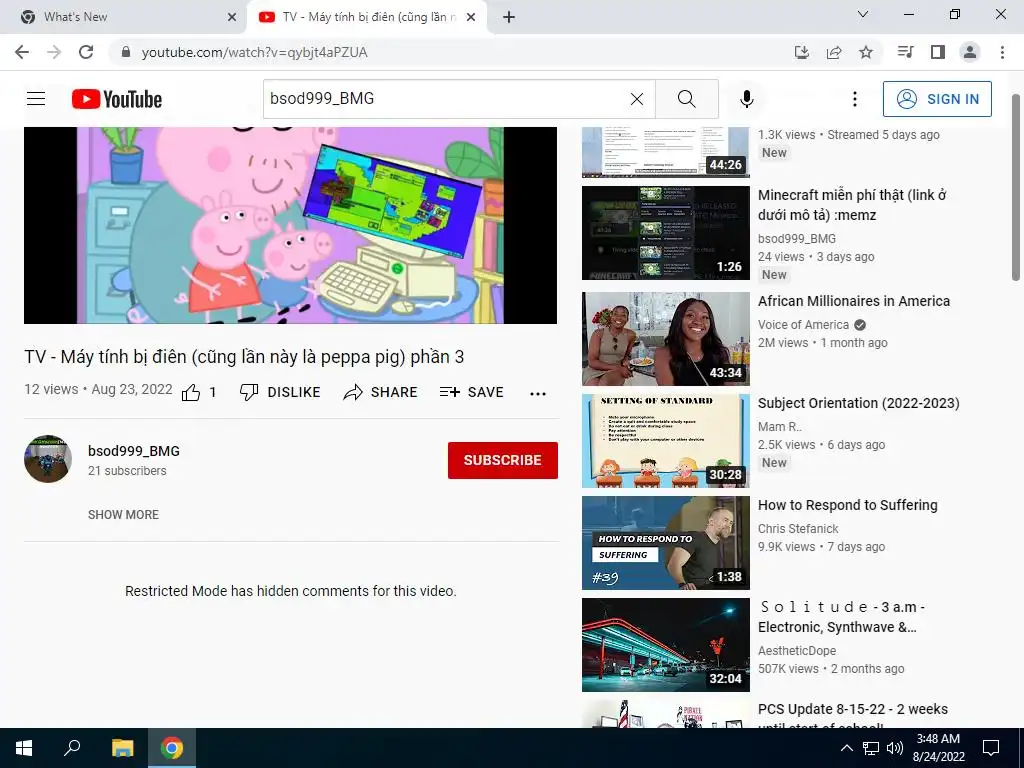Bookmark this page with star icon
This screenshot has height=768, width=1024.
coord(866,52)
